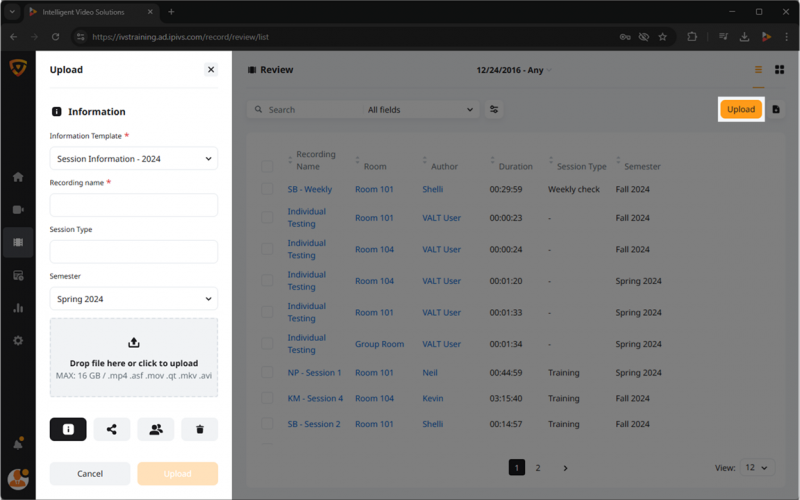Switch to list view icon
This screenshot has height=500, width=800.
[759, 70]
